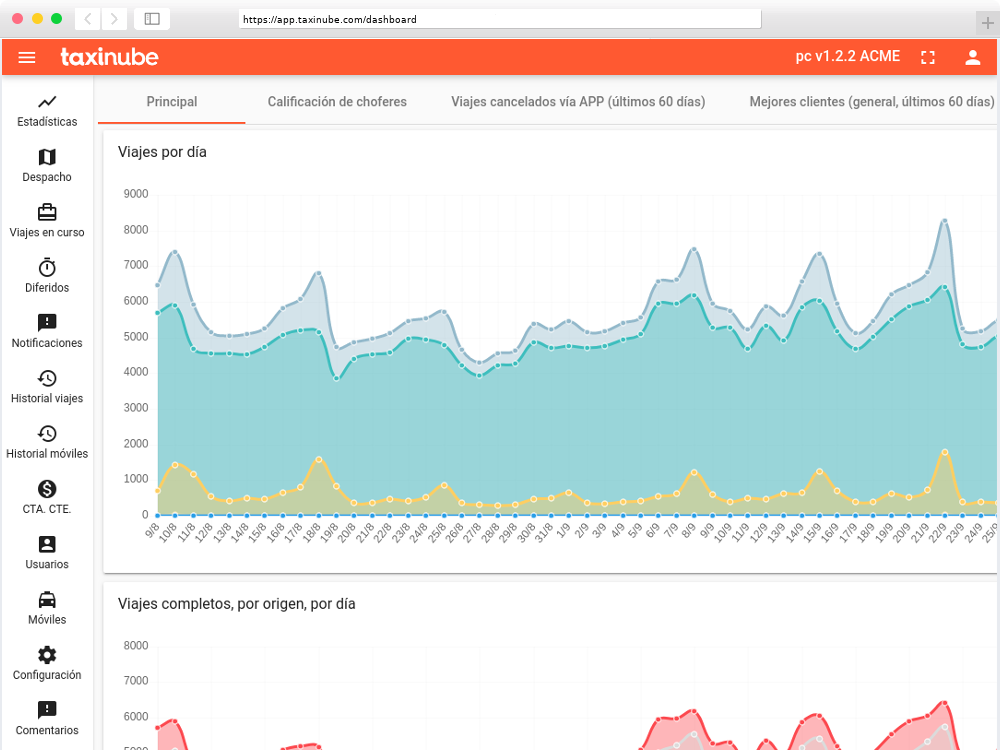Click the browser URL address field
The width and height of the screenshot is (1000, 750).
click(500, 19)
